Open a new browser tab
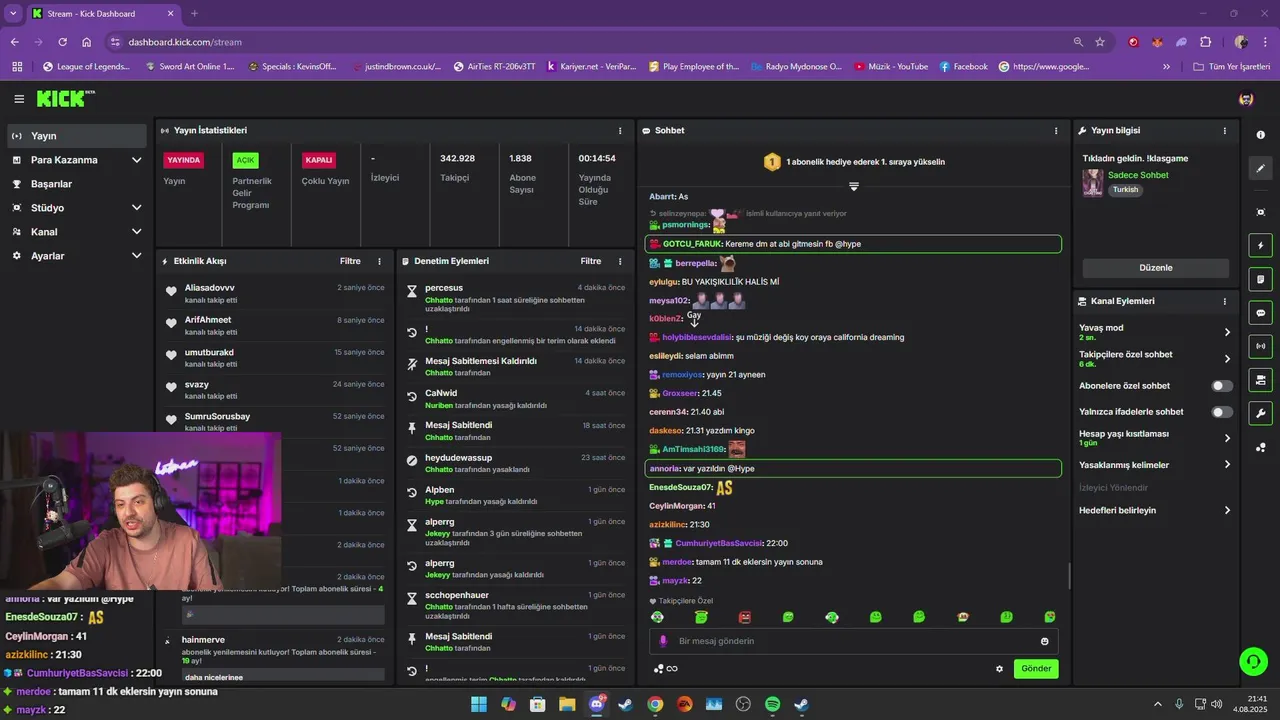Image resolution: width=1280 pixels, height=720 pixels. (194, 13)
